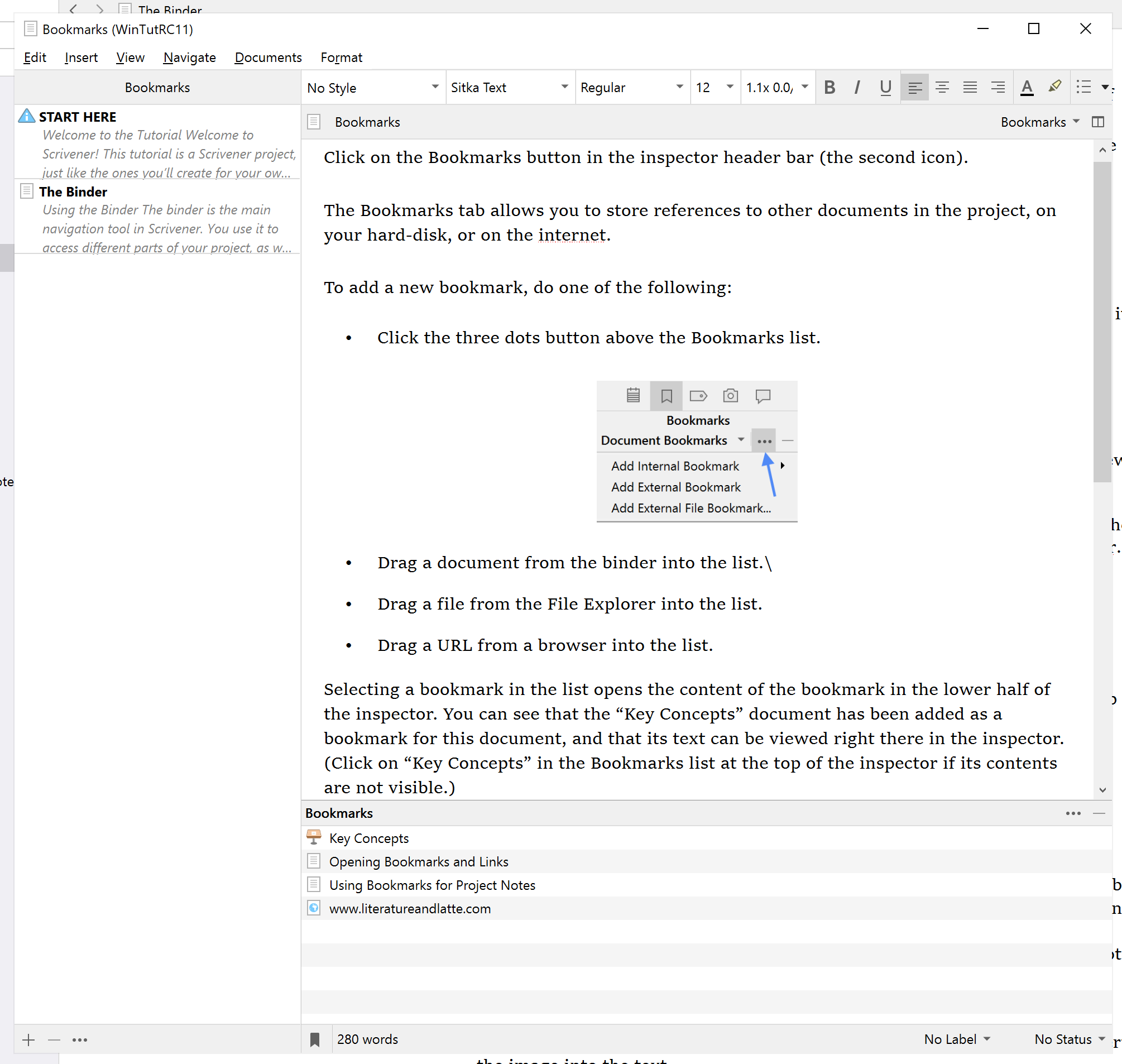Viewport: 1122px width, 1064px height.
Task: Click the web globe icon for literatureandlatte
Action: (x=314, y=908)
